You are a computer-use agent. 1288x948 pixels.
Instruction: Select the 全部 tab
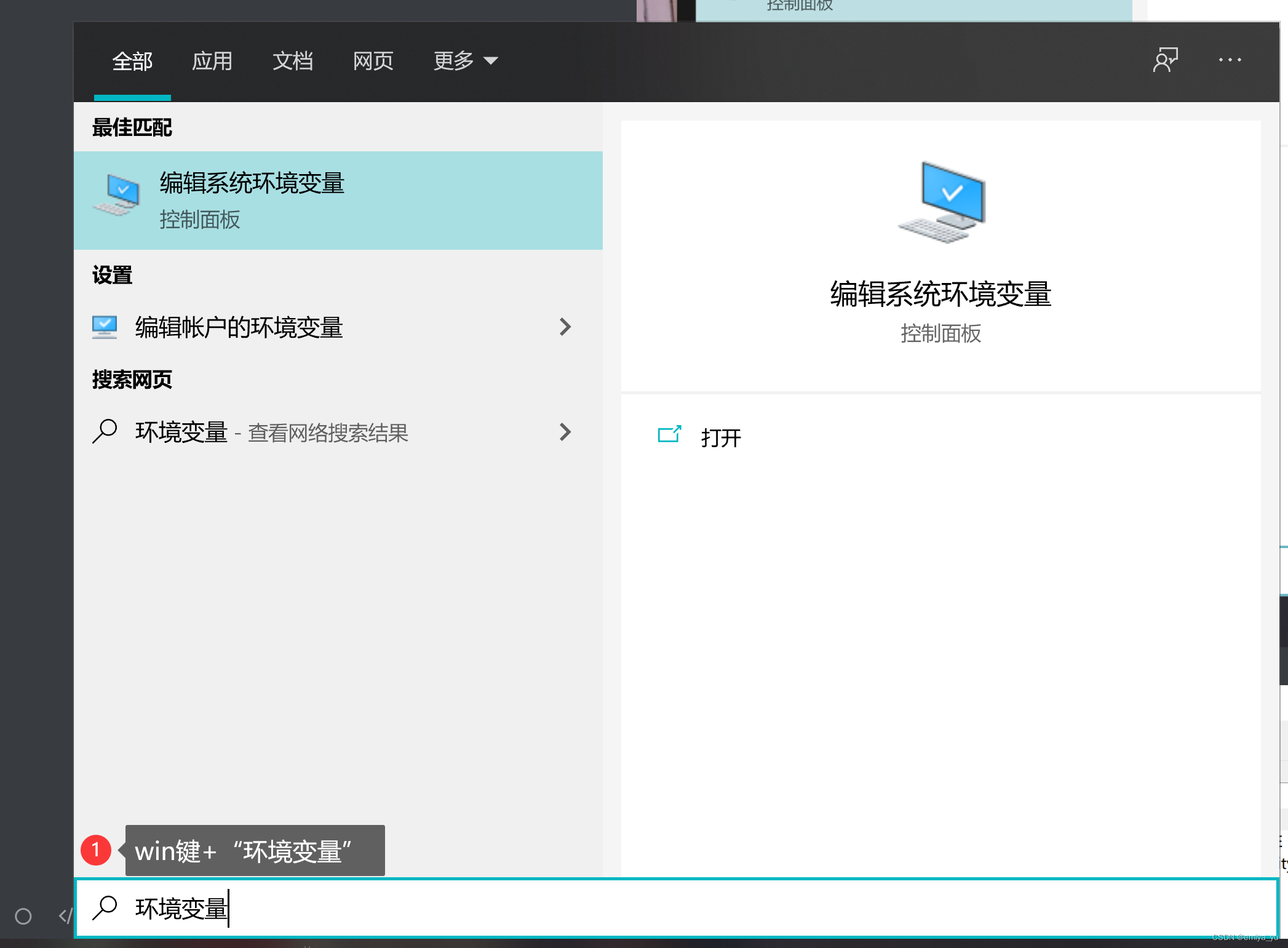point(132,61)
